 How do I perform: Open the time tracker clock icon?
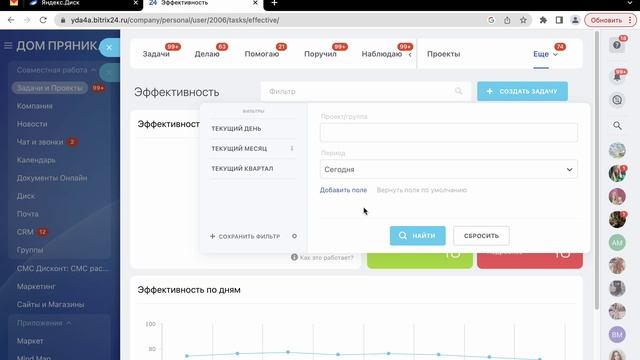[617, 100]
